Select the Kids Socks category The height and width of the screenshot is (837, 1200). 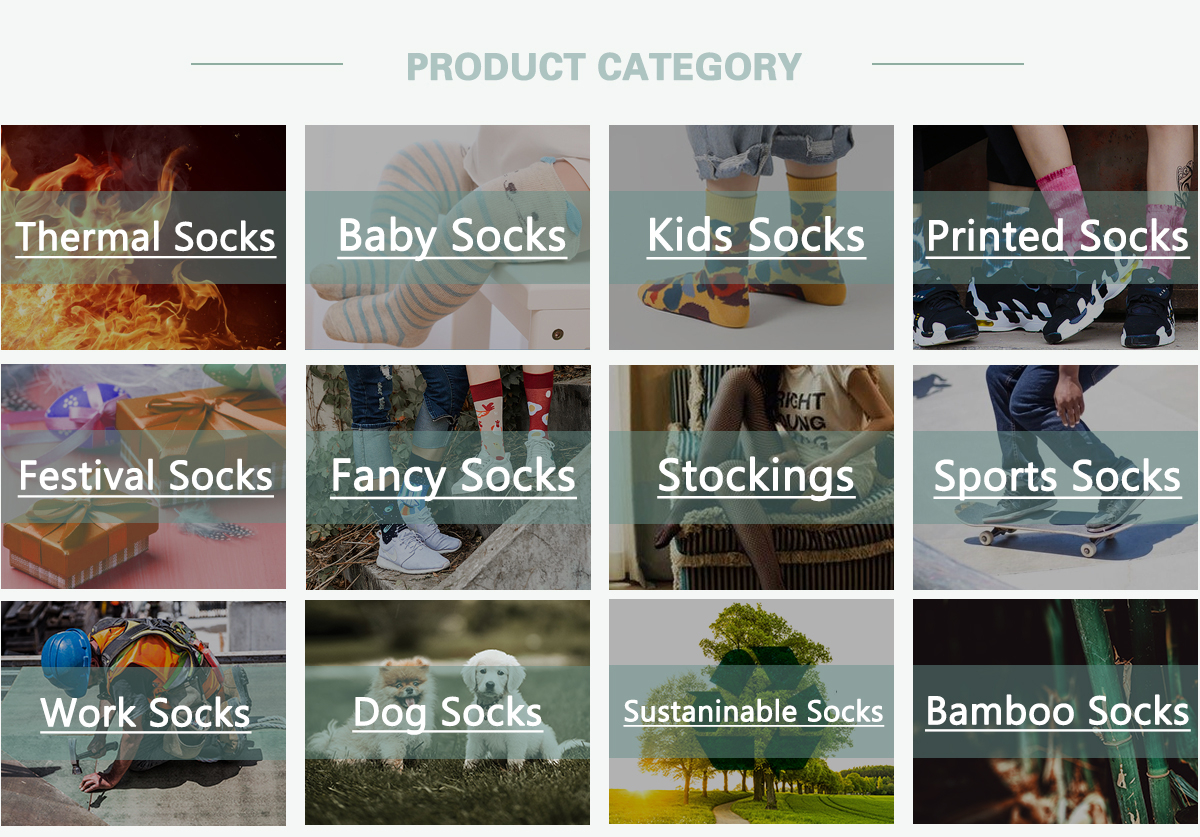(x=755, y=237)
